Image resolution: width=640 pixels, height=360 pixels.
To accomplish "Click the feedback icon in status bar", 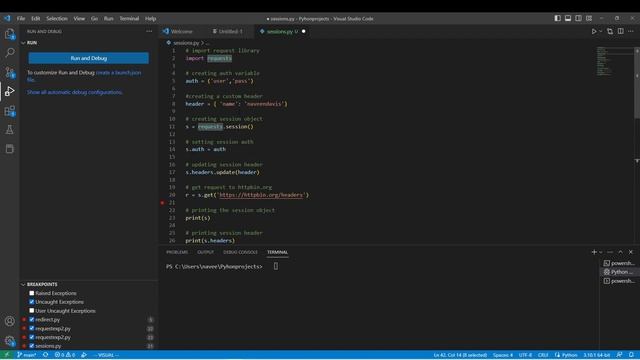I will click(x=620, y=355).
